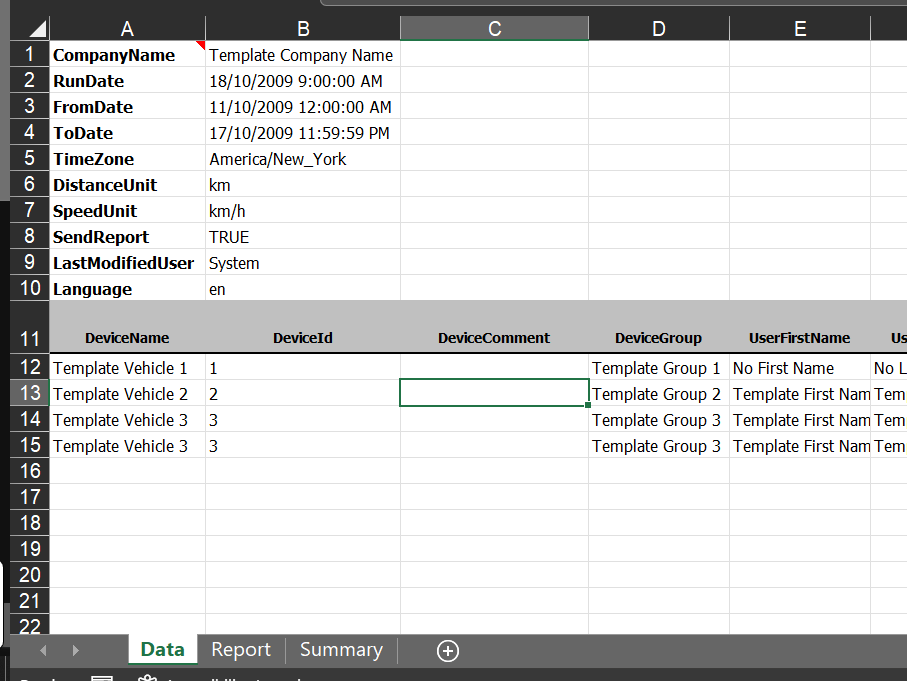Select the DeviceGroup cell Template Group 2
The height and width of the screenshot is (681, 907).
click(656, 393)
